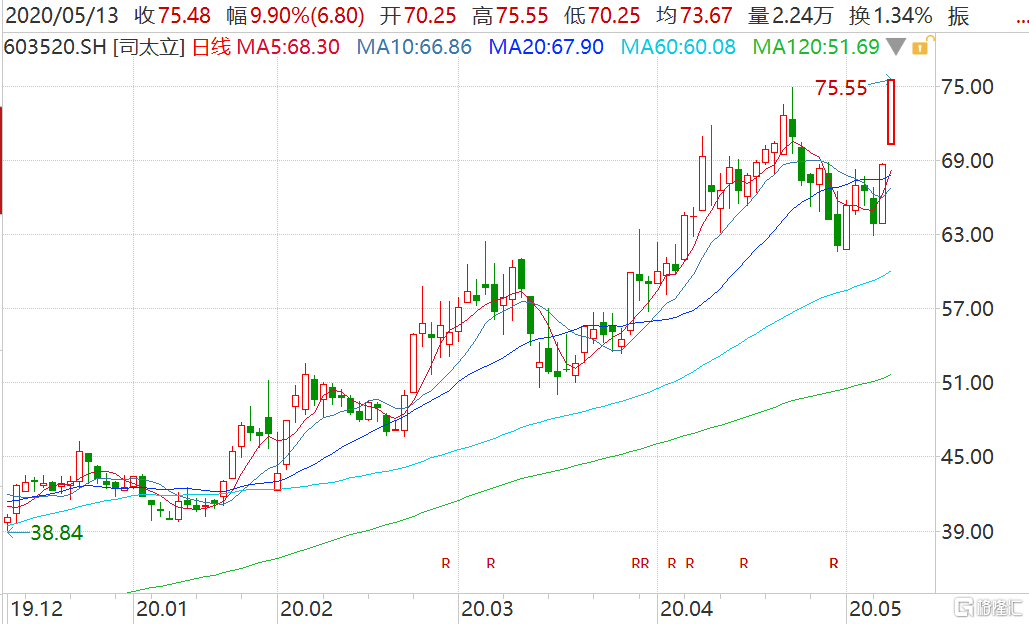Image resolution: width=1029 pixels, height=624 pixels.
Task: Select the MA10:66.86 moving average label
Action: pyautogui.click(x=414, y=47)
